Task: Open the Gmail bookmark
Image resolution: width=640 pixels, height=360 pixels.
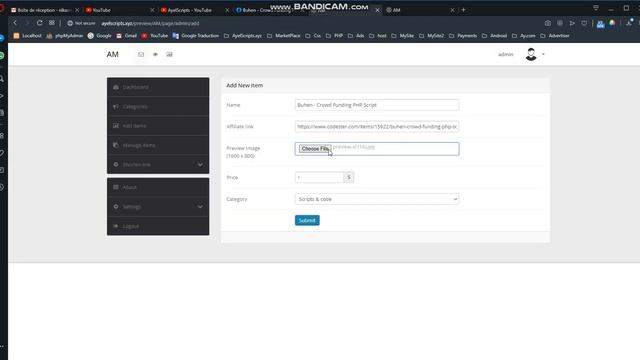Action: click(x=127, y=36)
